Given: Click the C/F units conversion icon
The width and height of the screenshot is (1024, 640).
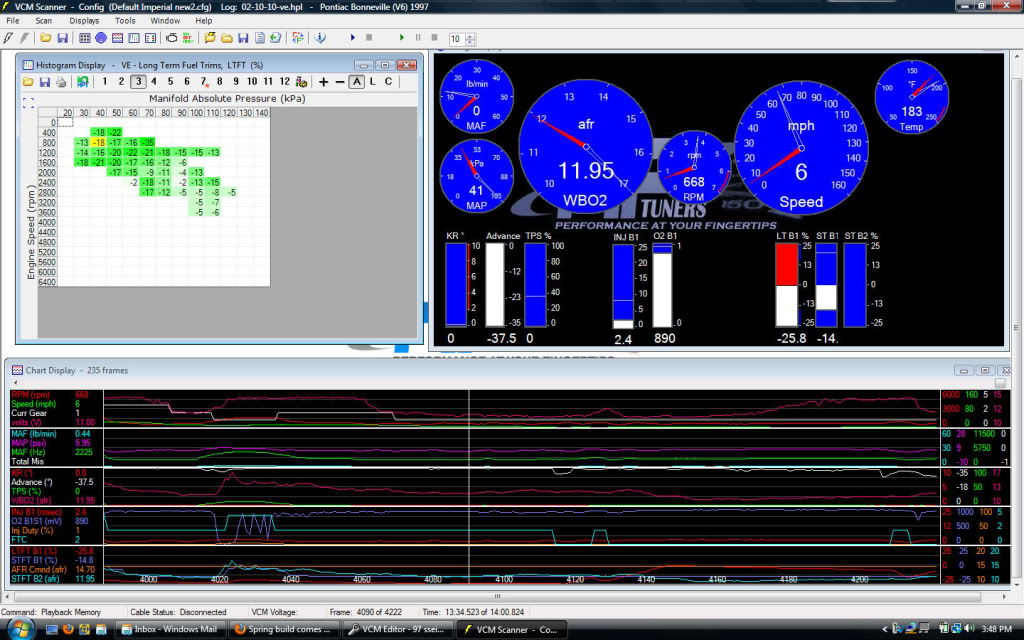Looking at the screenshot, I should coord(298,38).
